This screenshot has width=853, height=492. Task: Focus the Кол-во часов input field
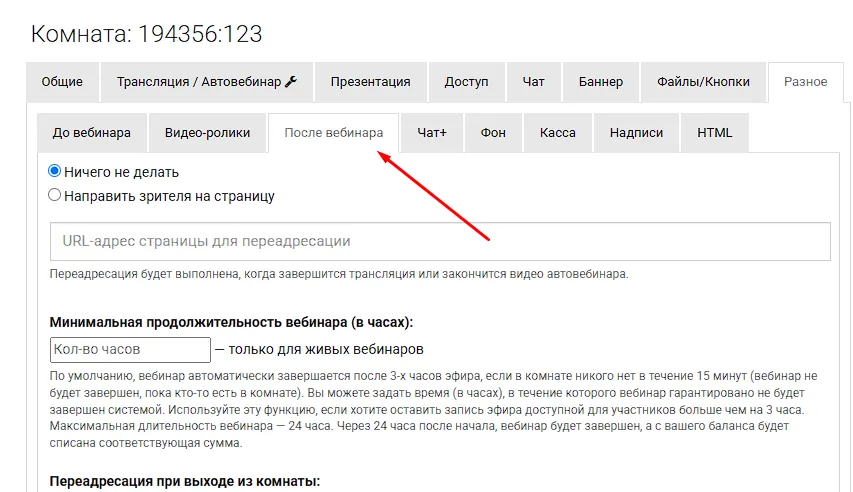click(130, 350)
